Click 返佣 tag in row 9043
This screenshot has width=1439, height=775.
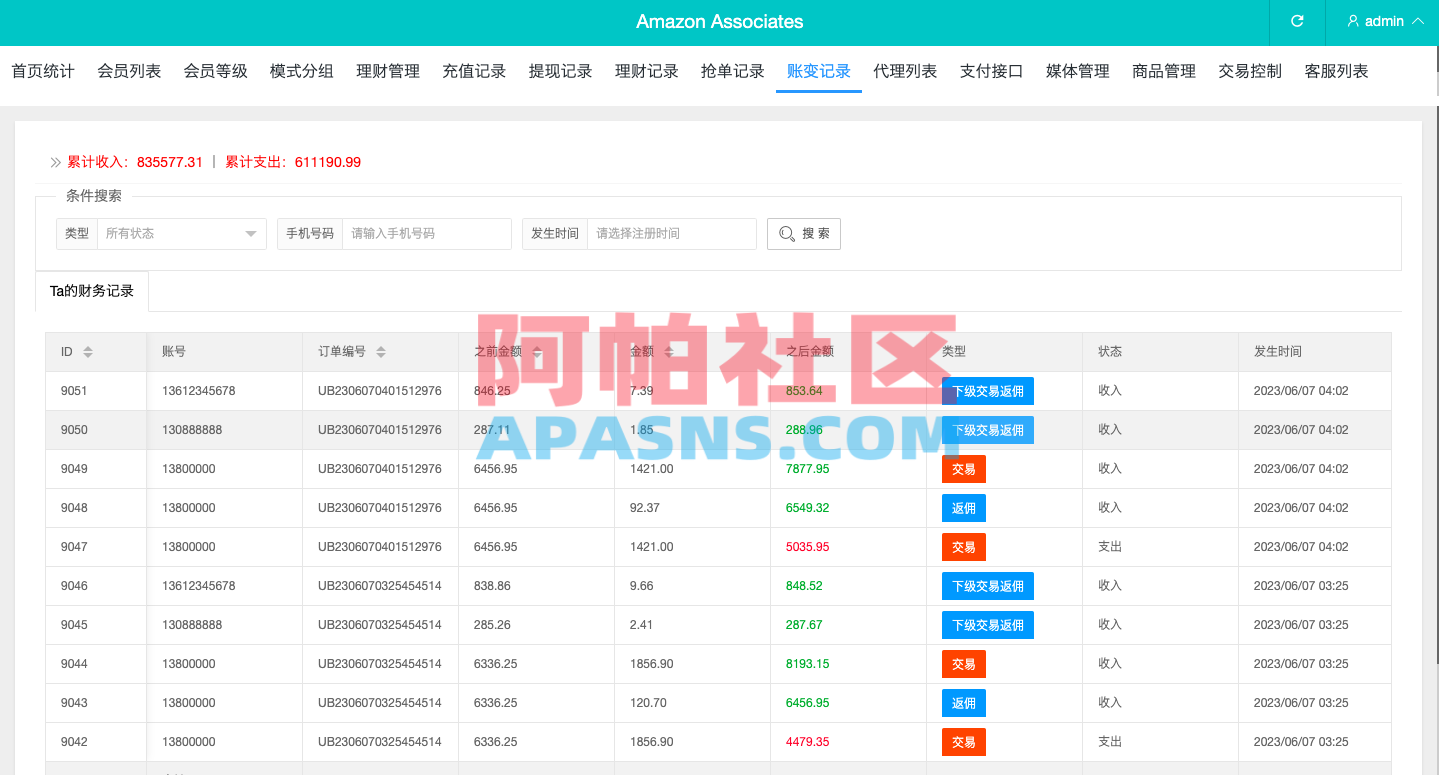pos(964,703)
